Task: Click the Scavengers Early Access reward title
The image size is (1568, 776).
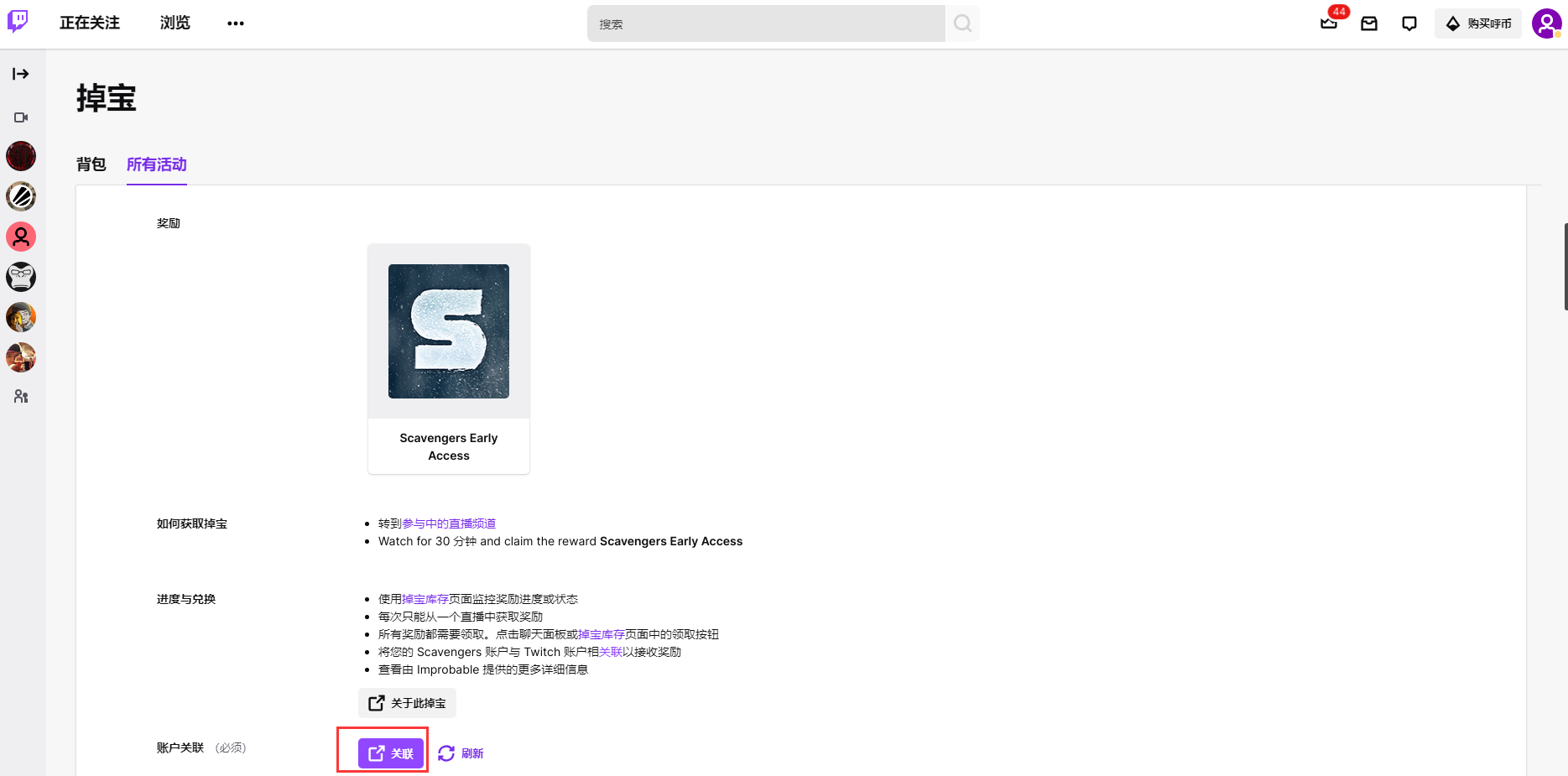Action: point(449,446)
